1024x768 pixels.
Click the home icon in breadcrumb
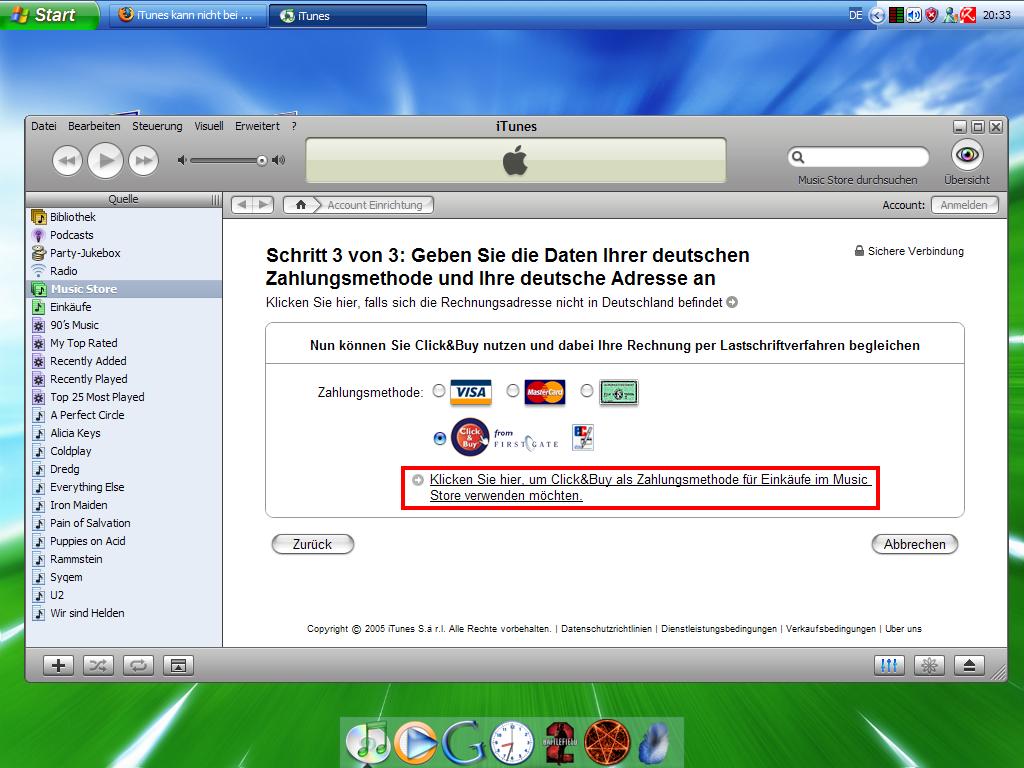pos(300,205)
